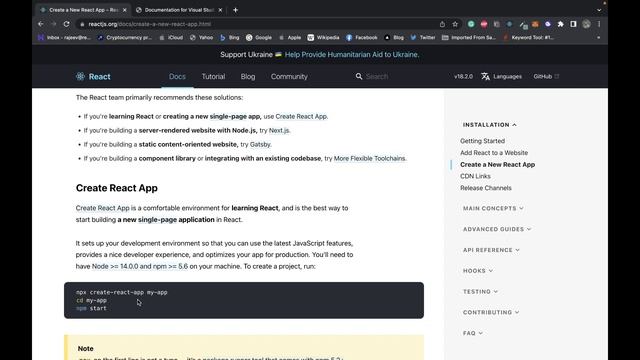This screenshot has width=640, height=360.
Task: Expand the Main Concepts sidebar section
Action: coord(493,208)
